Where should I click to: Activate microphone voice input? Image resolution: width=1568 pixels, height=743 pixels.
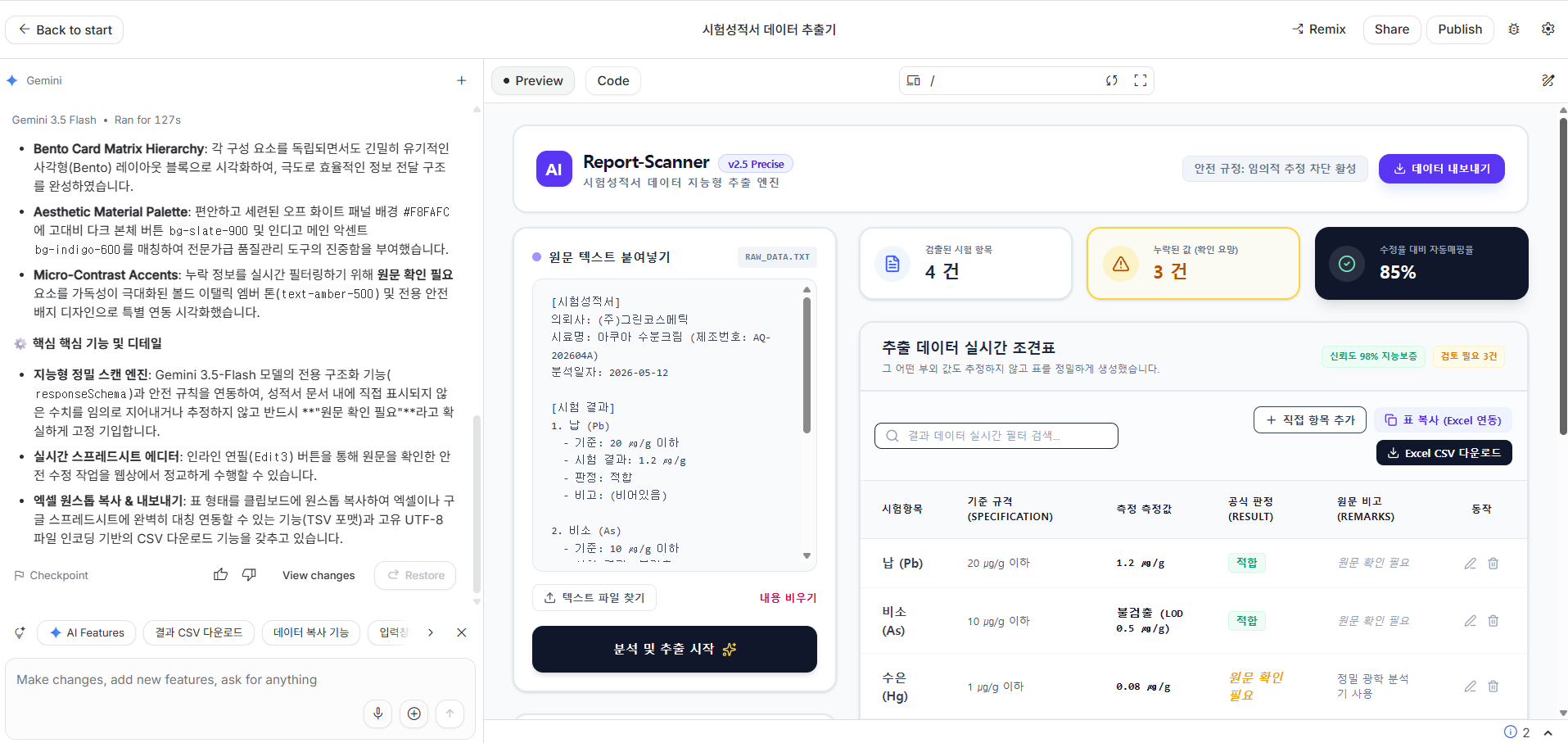coord(378,714)
